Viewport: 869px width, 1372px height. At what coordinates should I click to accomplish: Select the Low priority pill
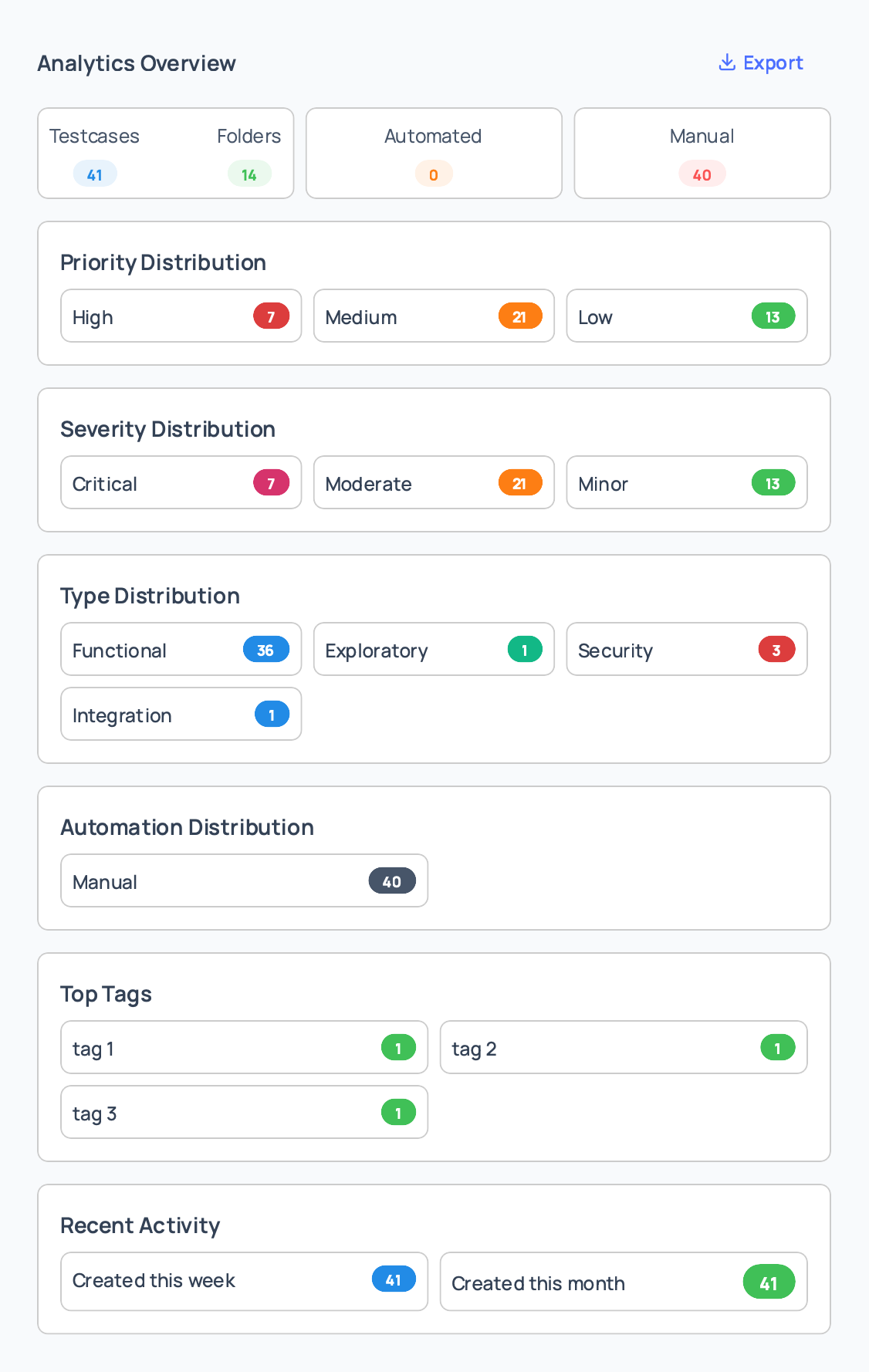pyautogui.click(x=686, y=316)
